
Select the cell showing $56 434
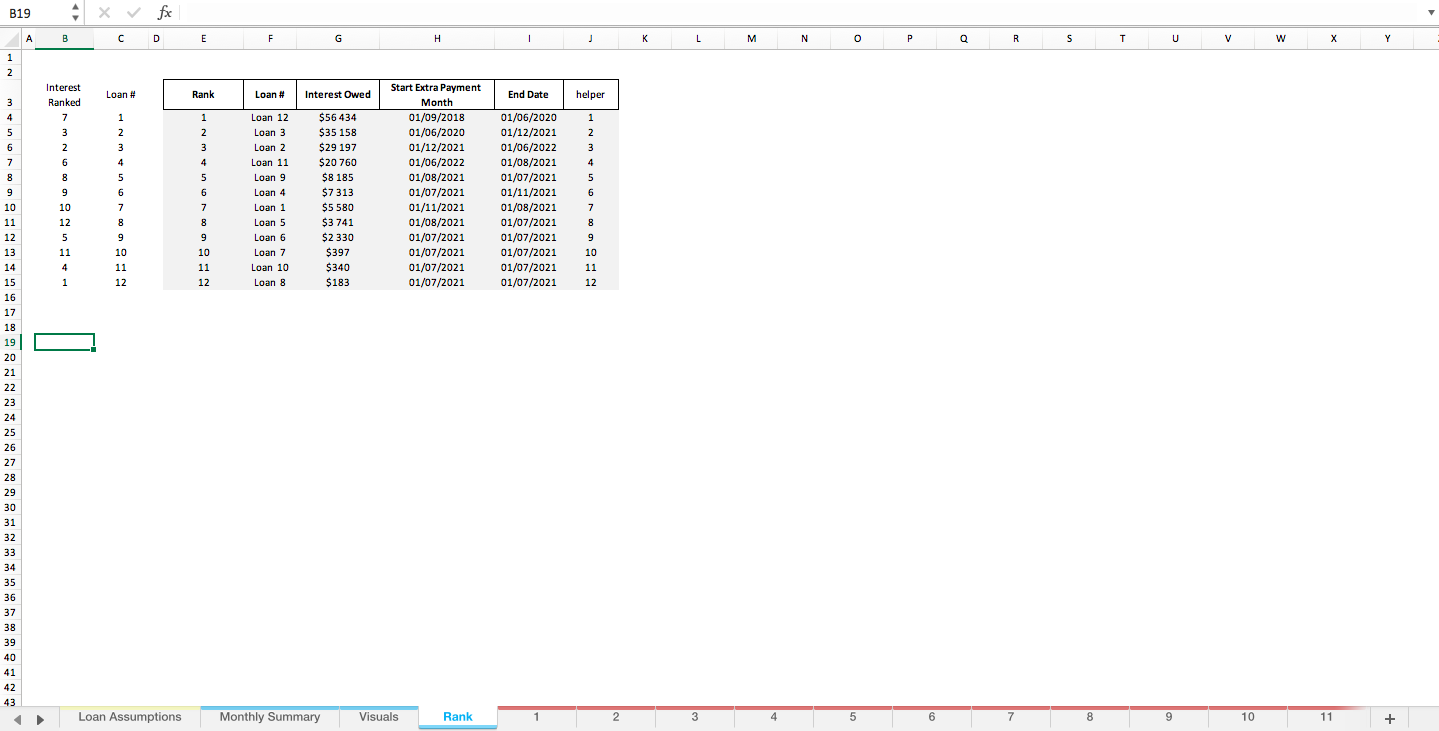337,117
